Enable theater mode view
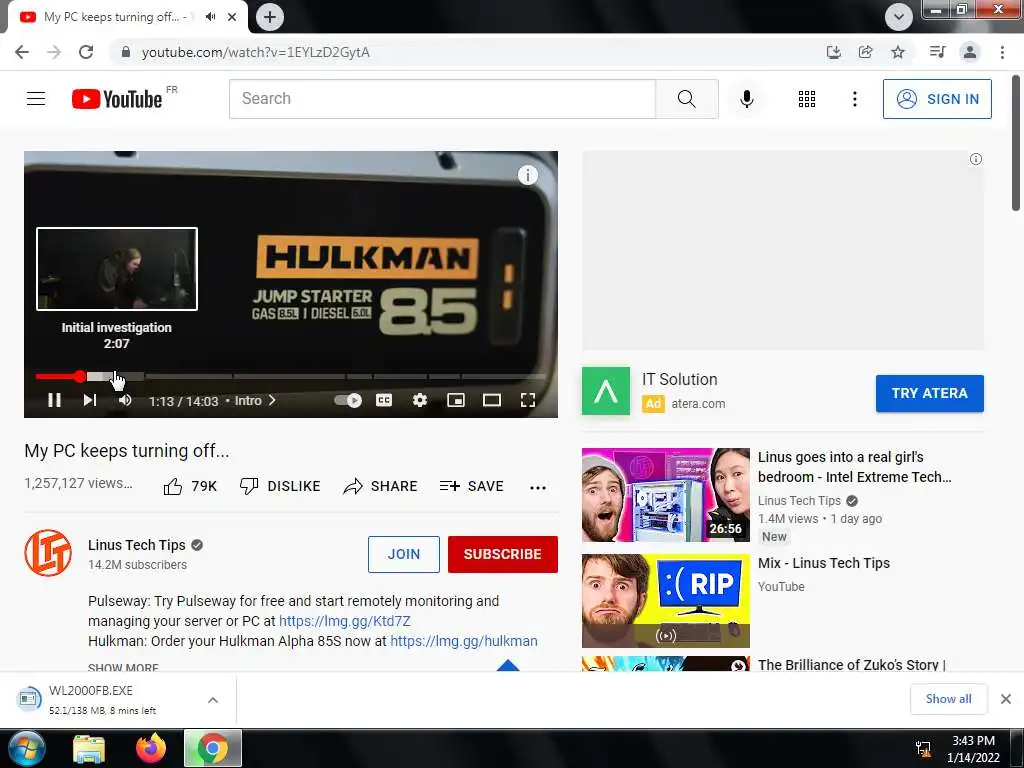This screenshot has width=1024, height=768. click(x=492, y=400)
